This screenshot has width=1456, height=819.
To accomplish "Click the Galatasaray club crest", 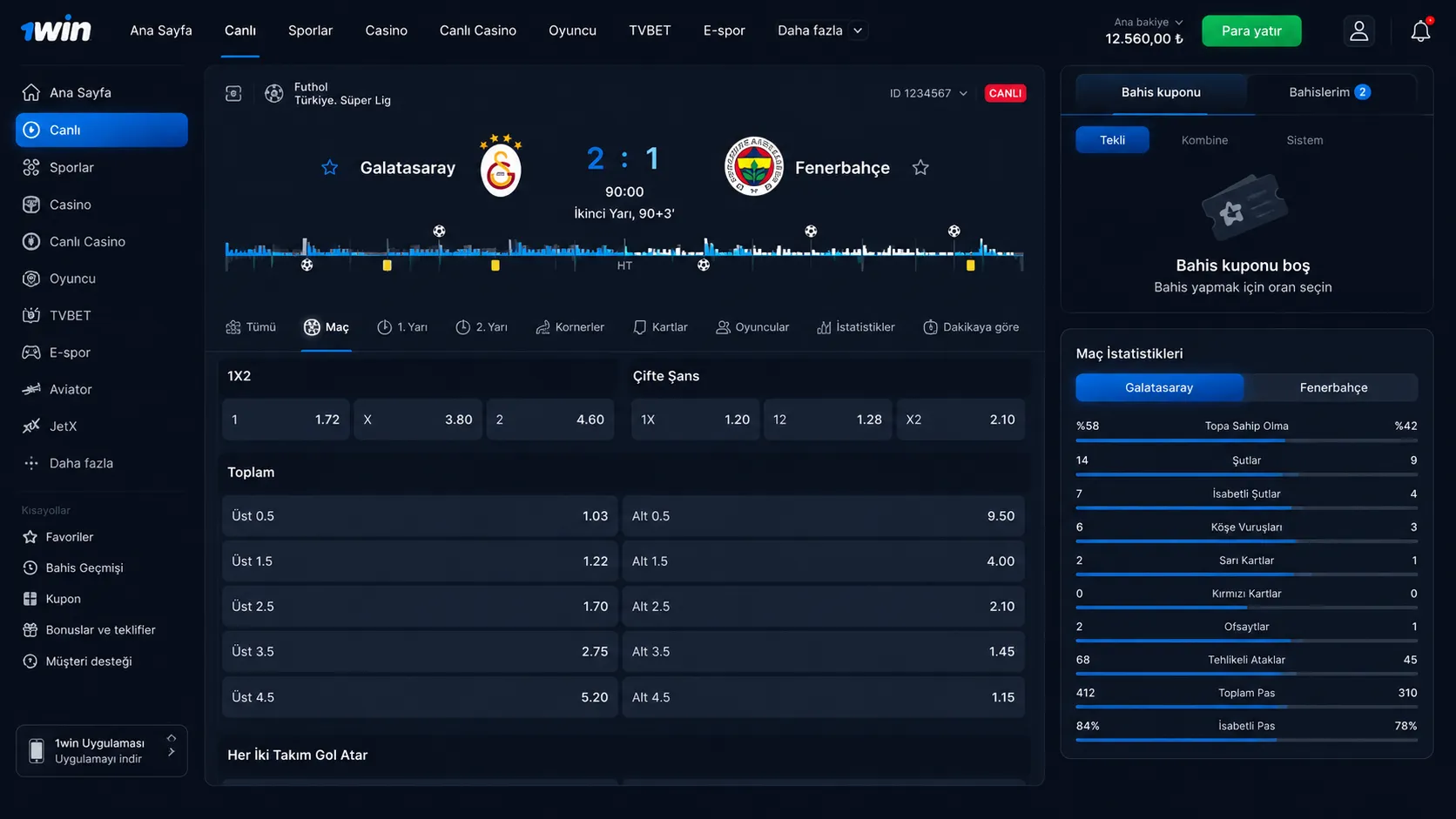I will [x=501, y=165].
